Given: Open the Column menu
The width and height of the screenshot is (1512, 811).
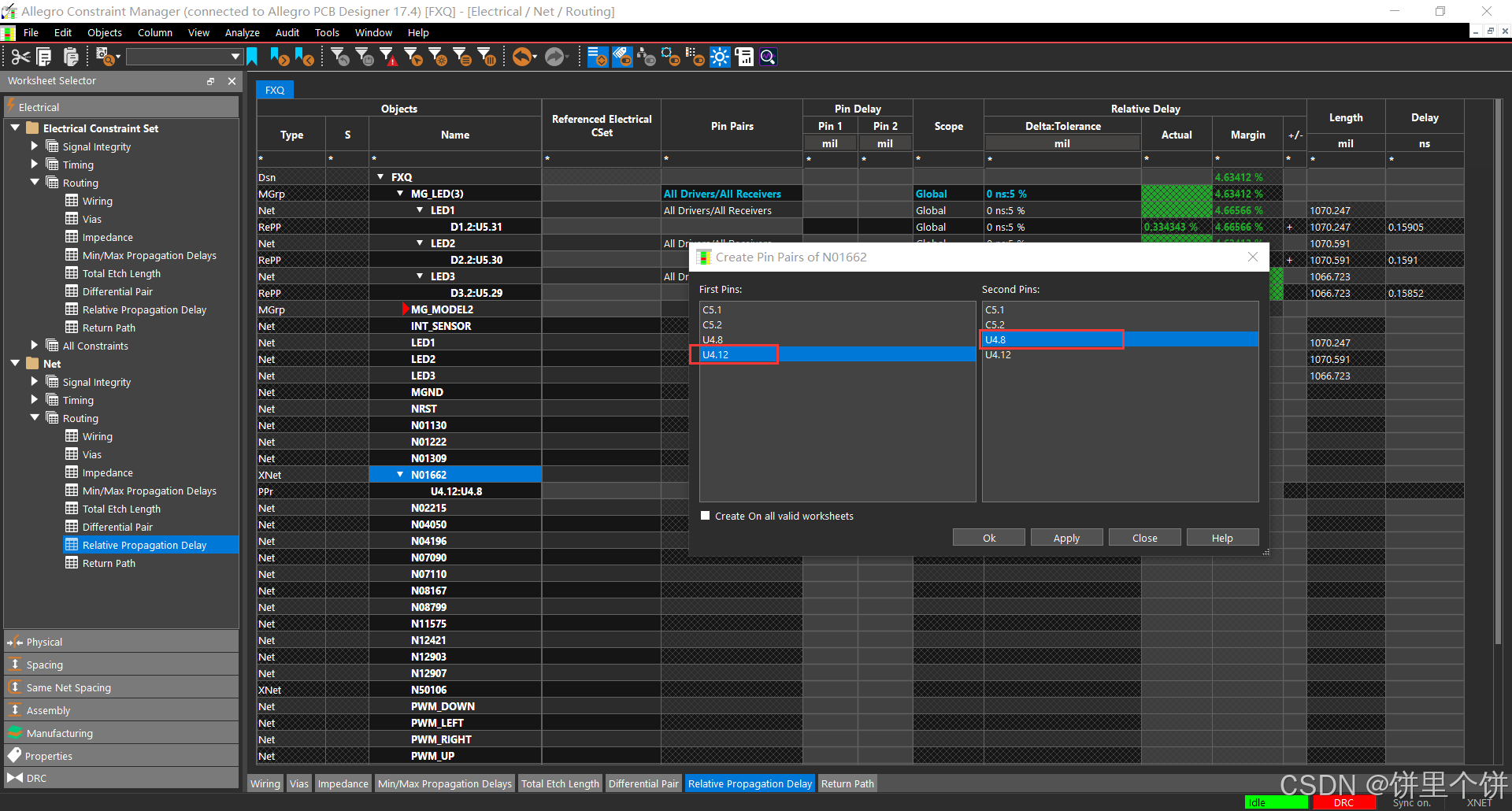Looking at the screenshot, I should point(154,32).
